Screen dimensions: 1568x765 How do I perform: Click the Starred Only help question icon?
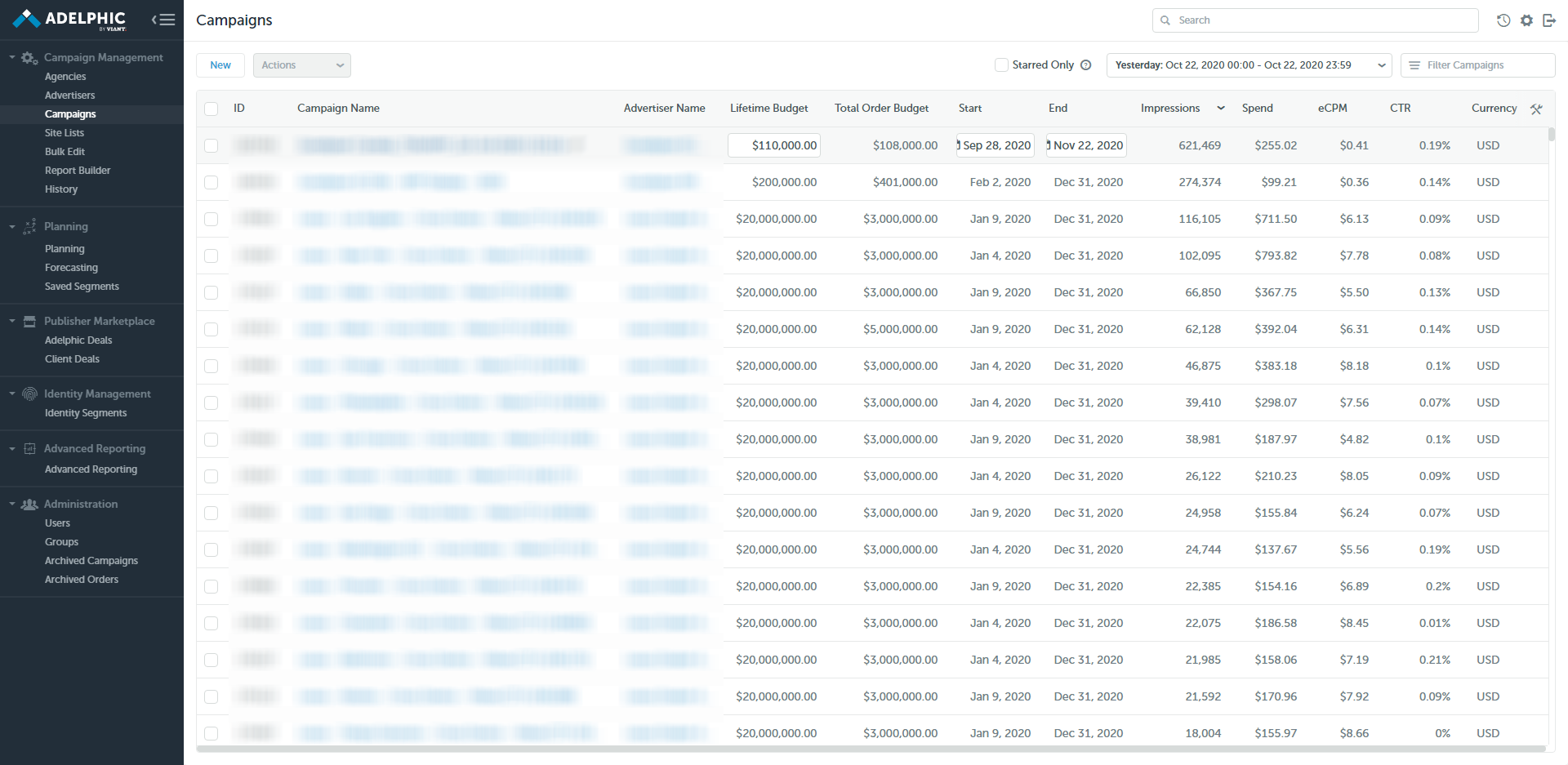pos(1086,65)
